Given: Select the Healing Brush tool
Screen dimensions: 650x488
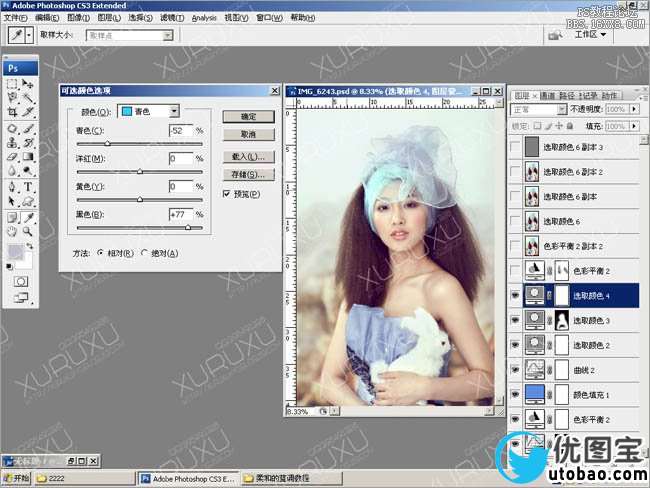Looking at the screenshot, I should click(12, 129).
